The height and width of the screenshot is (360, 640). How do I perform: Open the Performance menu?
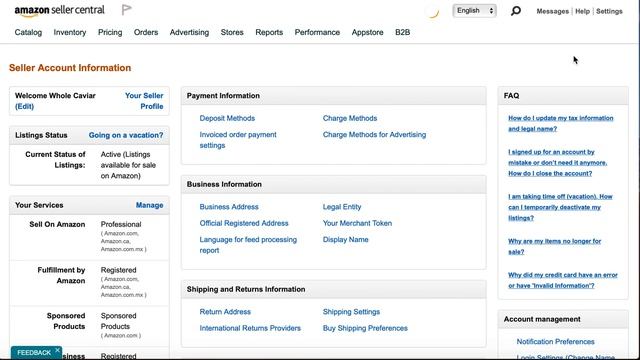317,32
